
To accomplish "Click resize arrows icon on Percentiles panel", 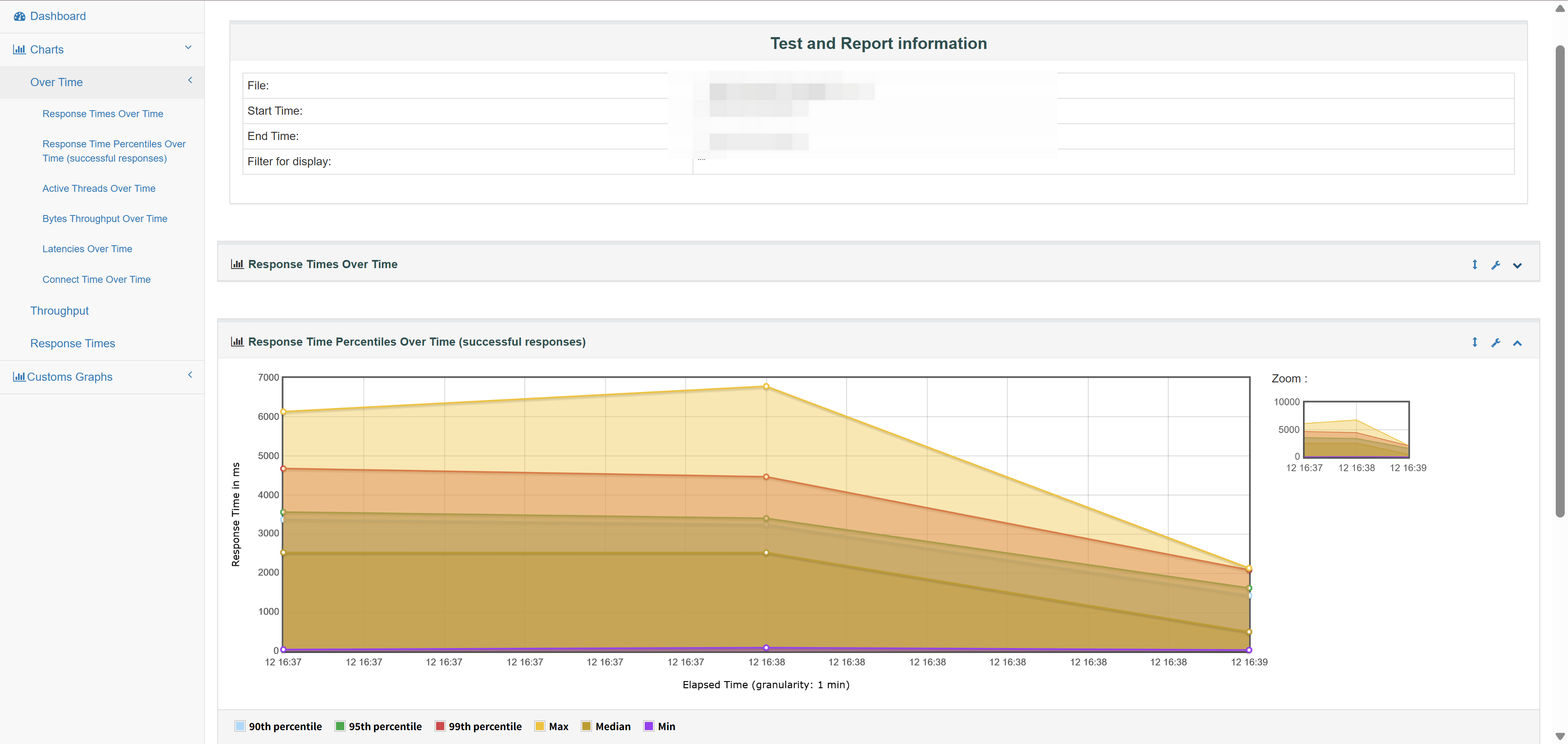I will pos(1474,342).
